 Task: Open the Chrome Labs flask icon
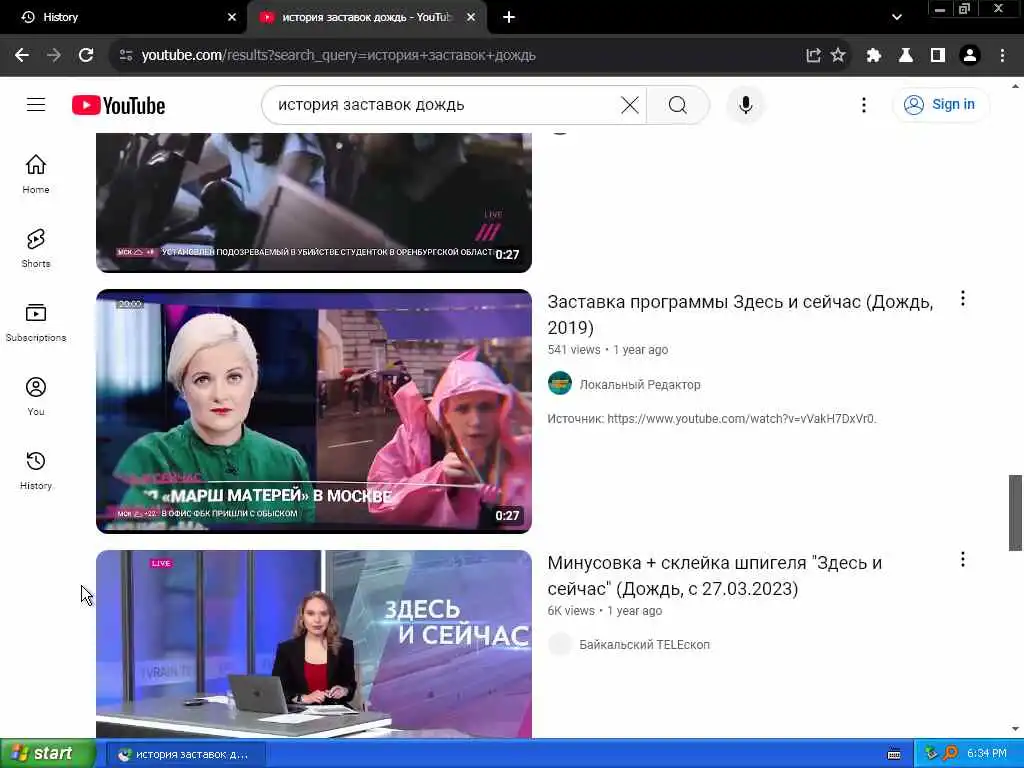[x=906, y=56]
